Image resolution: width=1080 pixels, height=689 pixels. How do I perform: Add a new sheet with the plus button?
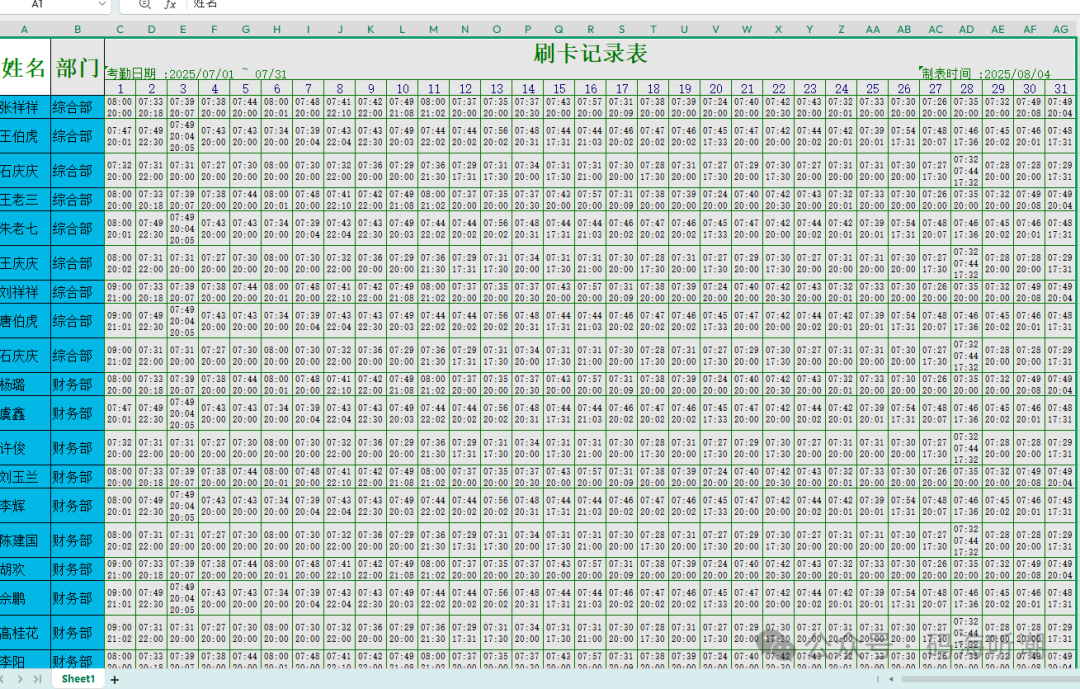(x=115, y=680)
